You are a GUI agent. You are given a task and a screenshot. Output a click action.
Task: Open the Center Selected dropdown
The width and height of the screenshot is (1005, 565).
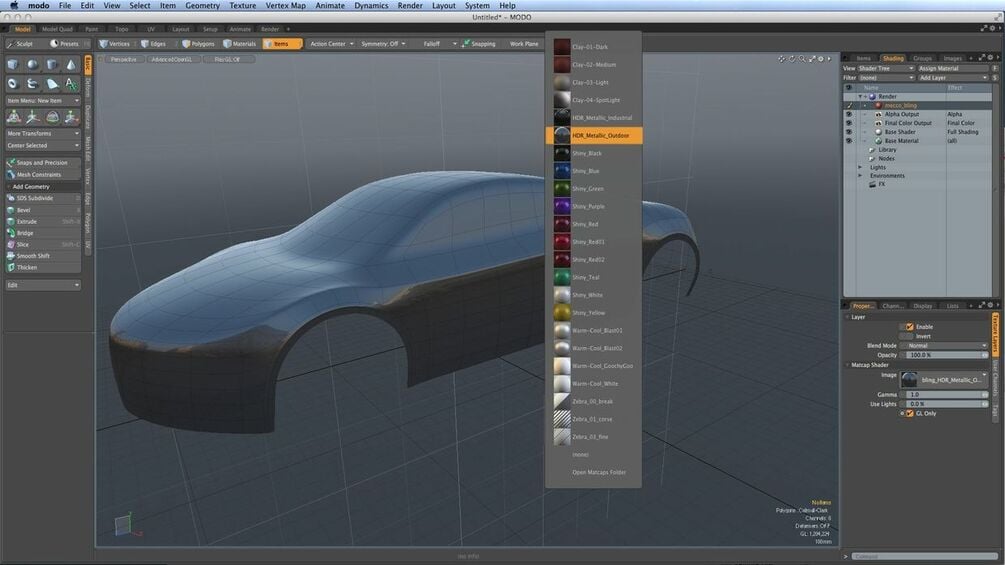[42, 145]
